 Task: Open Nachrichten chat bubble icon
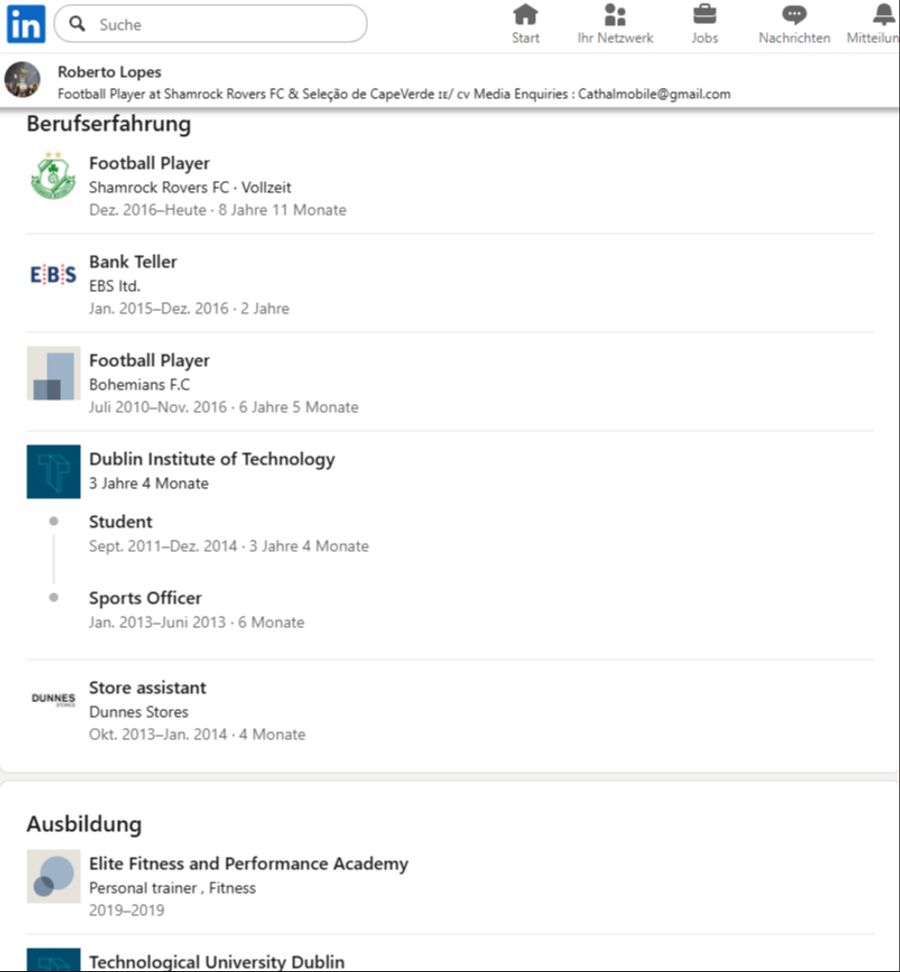coord(794,15)
